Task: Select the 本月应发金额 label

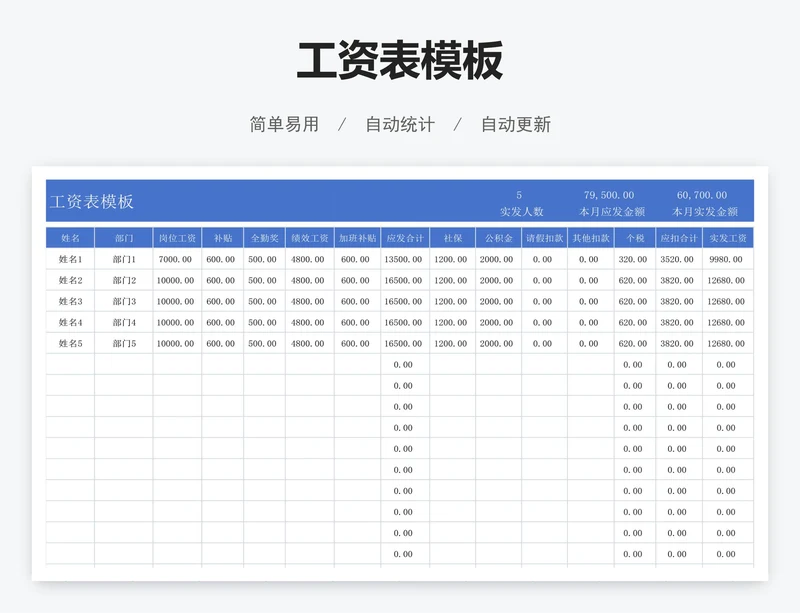Action: [x=612, y=212]
